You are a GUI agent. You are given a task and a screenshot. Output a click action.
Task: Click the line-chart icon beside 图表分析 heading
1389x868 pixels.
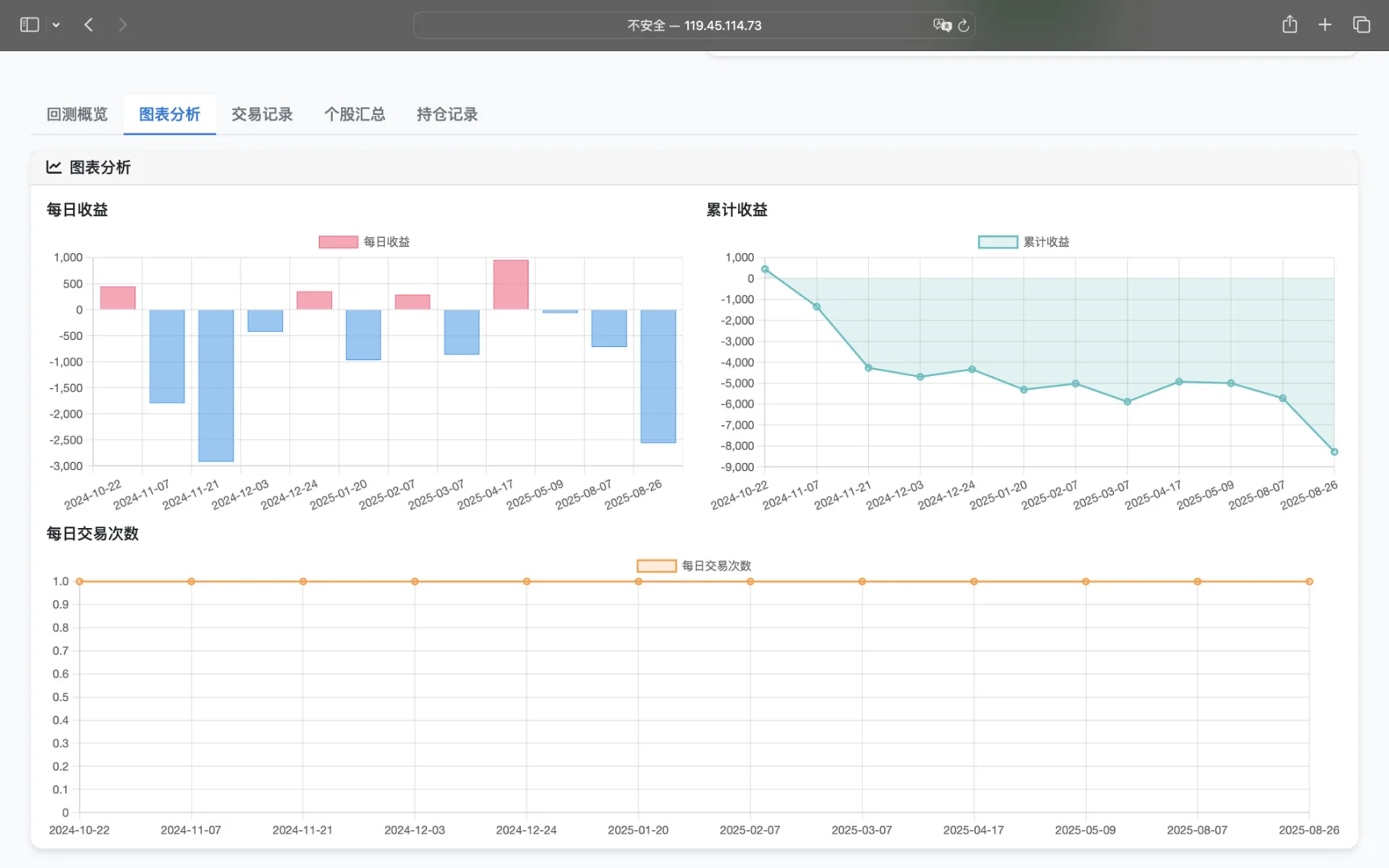click(x=53, y=166)
